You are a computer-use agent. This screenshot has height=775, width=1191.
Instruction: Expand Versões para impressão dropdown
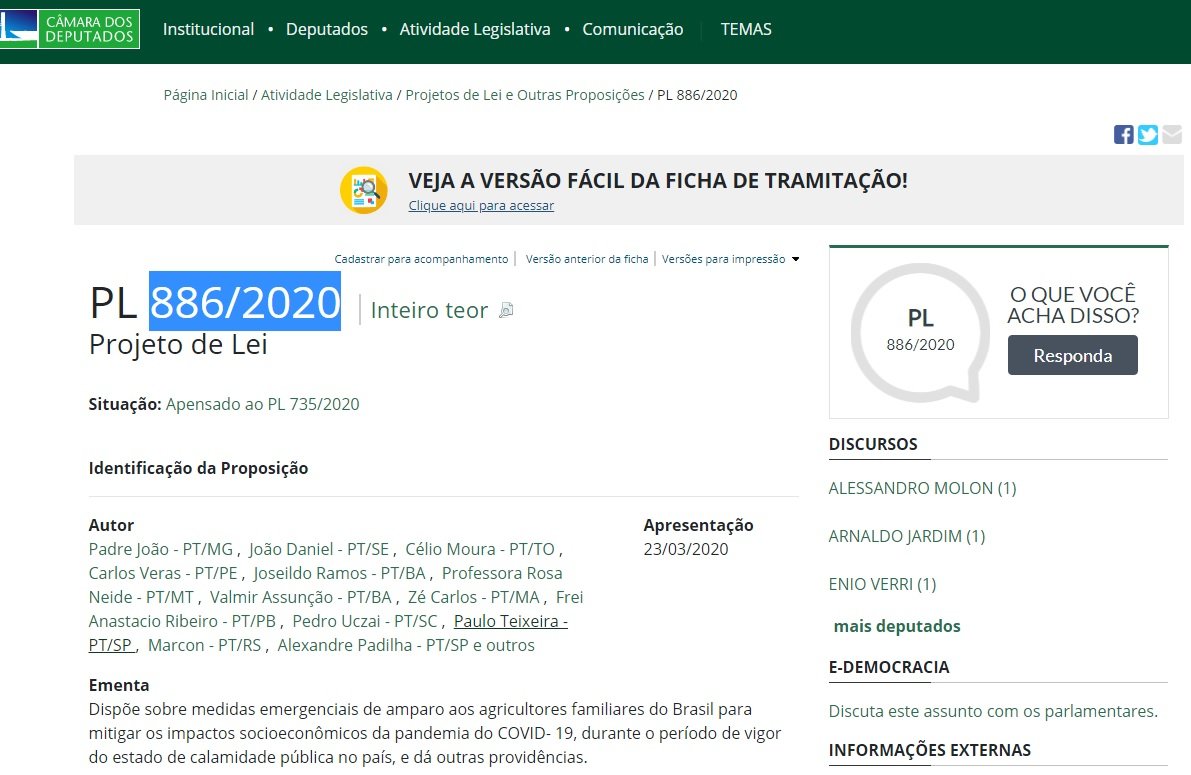(x=795, y=259)
